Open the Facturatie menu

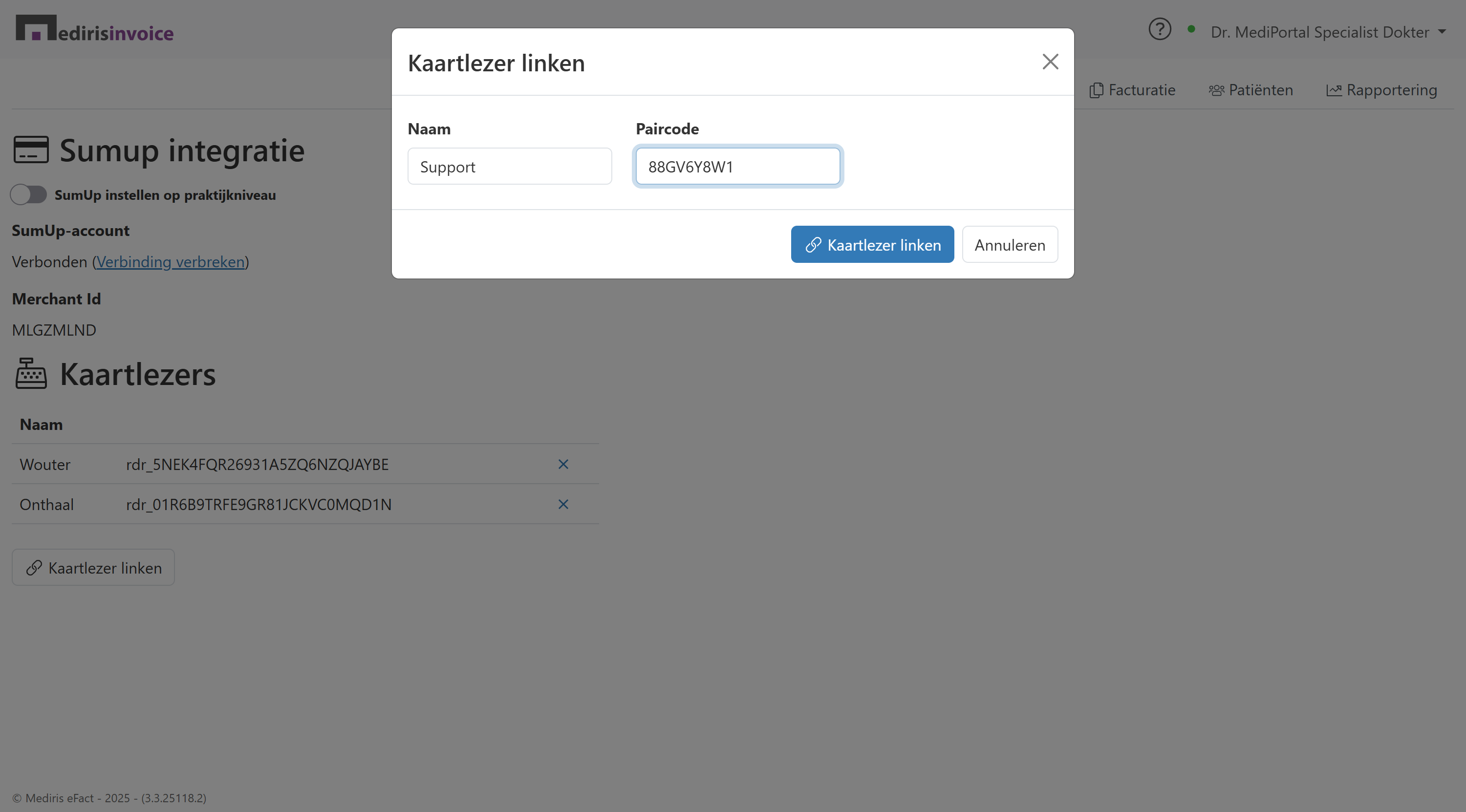point(1133,90)
